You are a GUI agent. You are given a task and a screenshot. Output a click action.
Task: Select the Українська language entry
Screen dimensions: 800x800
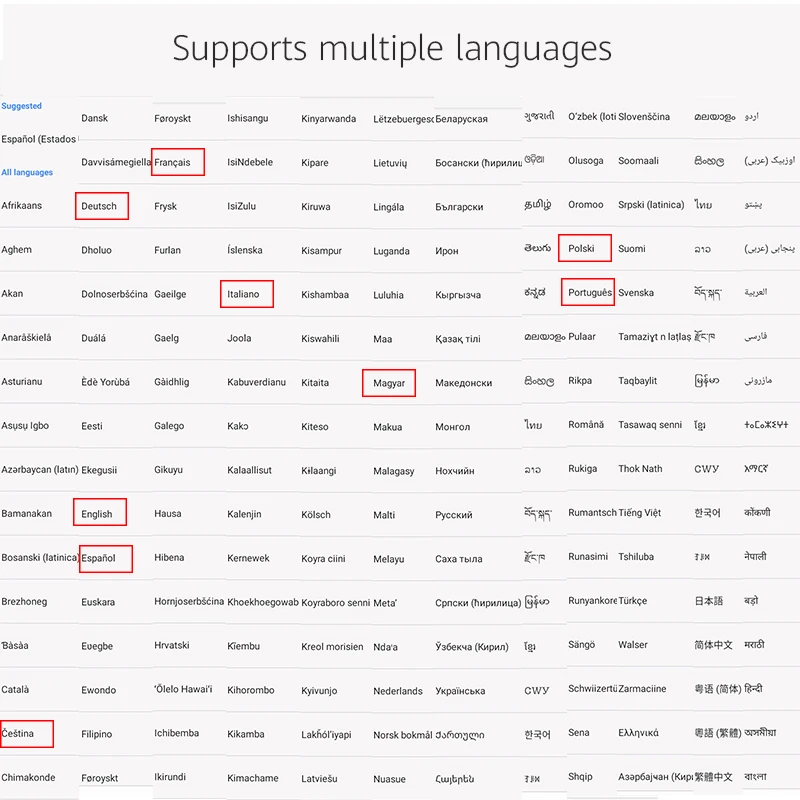(460, 691)
